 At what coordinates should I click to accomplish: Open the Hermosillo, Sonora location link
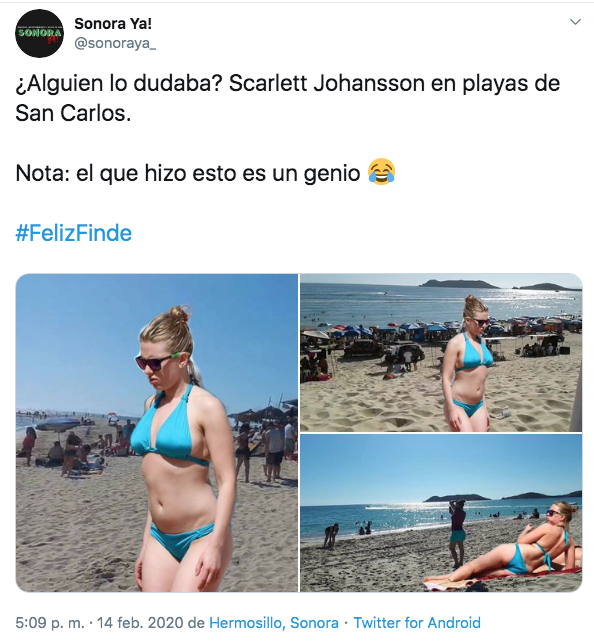click(x=274, y=623)
